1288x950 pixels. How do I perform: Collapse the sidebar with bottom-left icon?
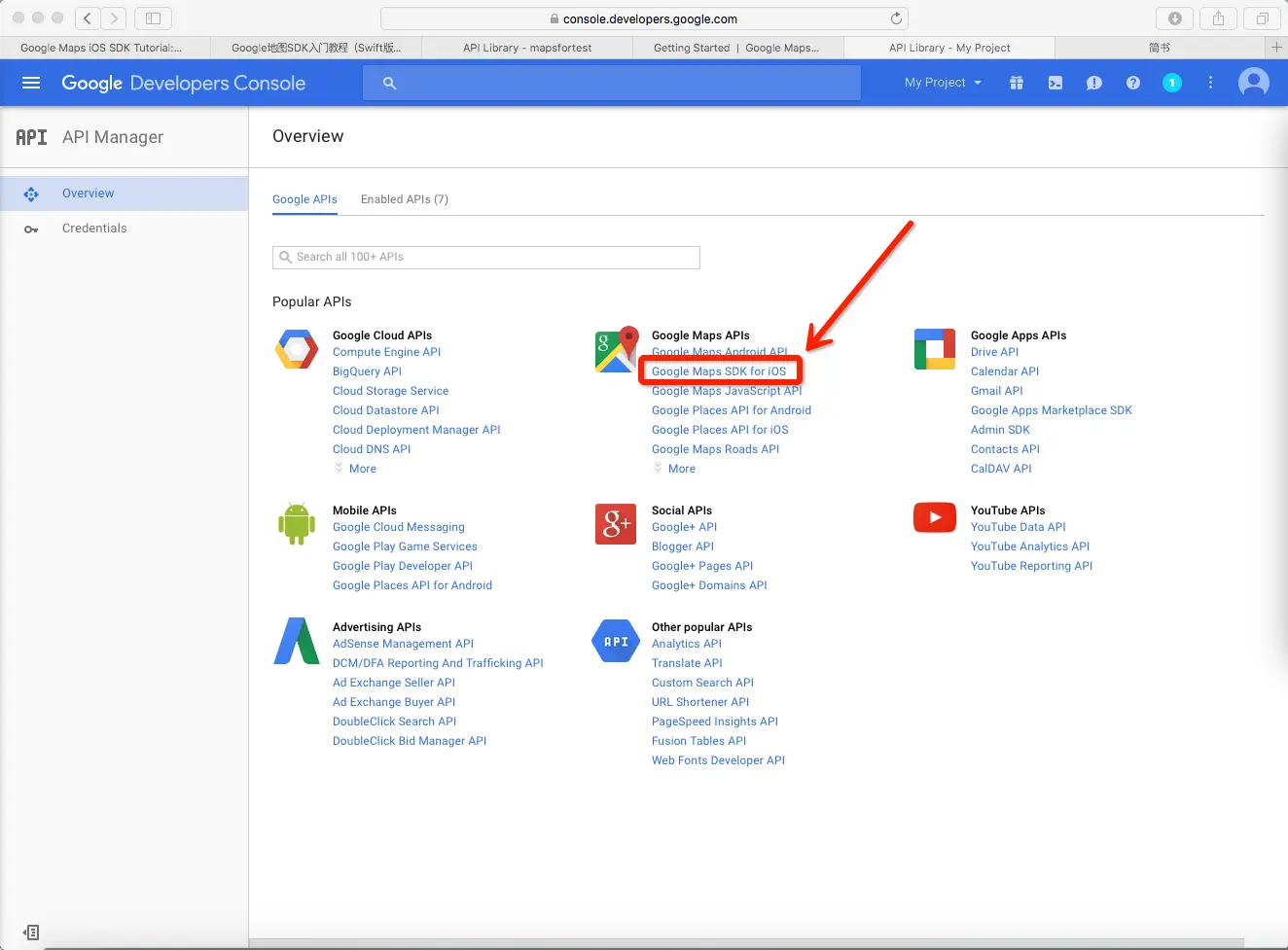[x=31, y=932]
